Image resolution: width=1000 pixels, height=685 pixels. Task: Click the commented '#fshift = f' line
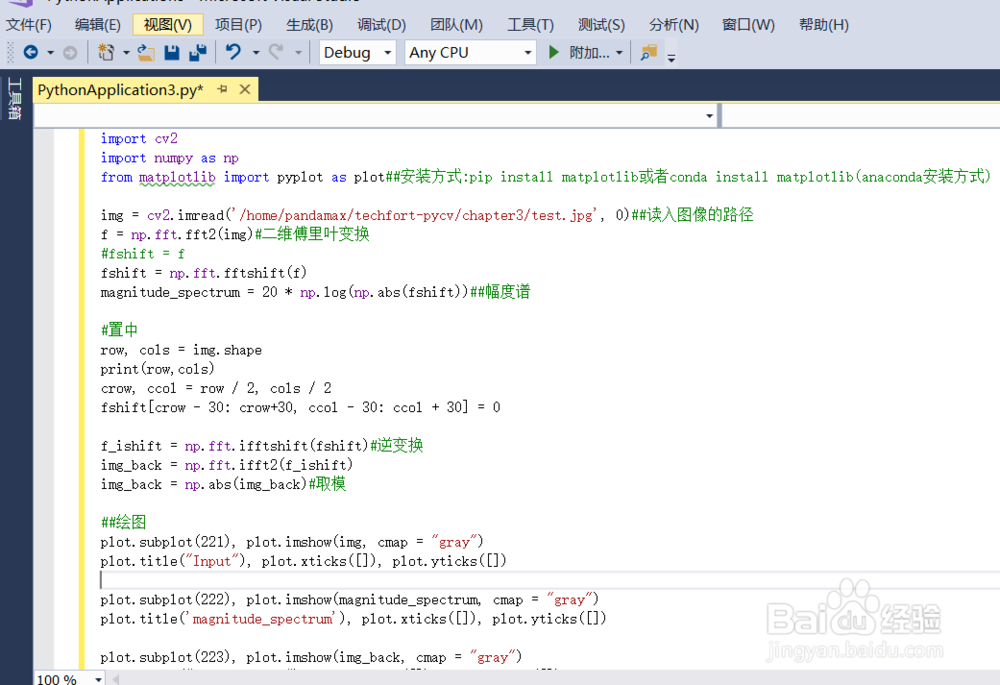143,254
